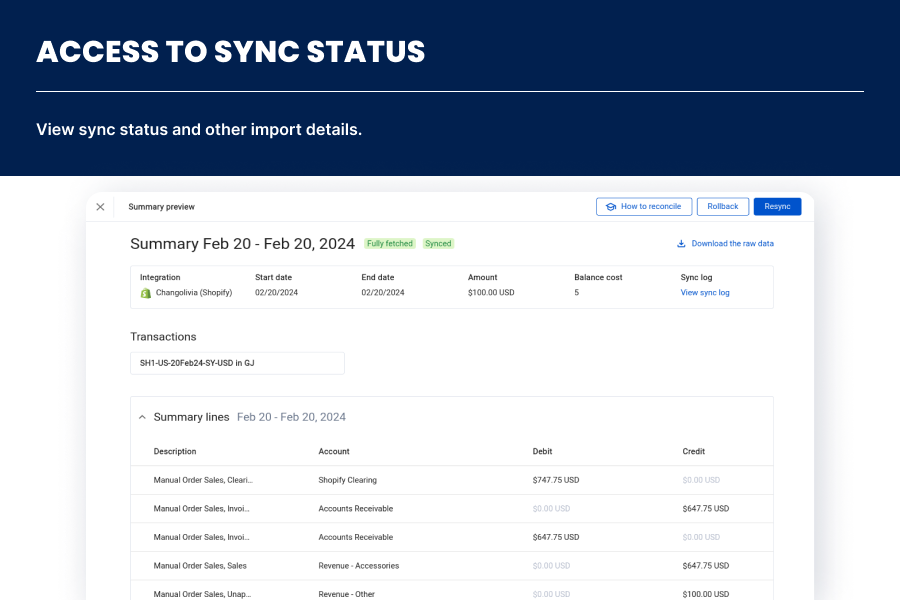Image resolution: width=900 pixels, height=600 pixels.
Task: Click the Changolivia (Shopify) integration name
Action: click(194, 293)
